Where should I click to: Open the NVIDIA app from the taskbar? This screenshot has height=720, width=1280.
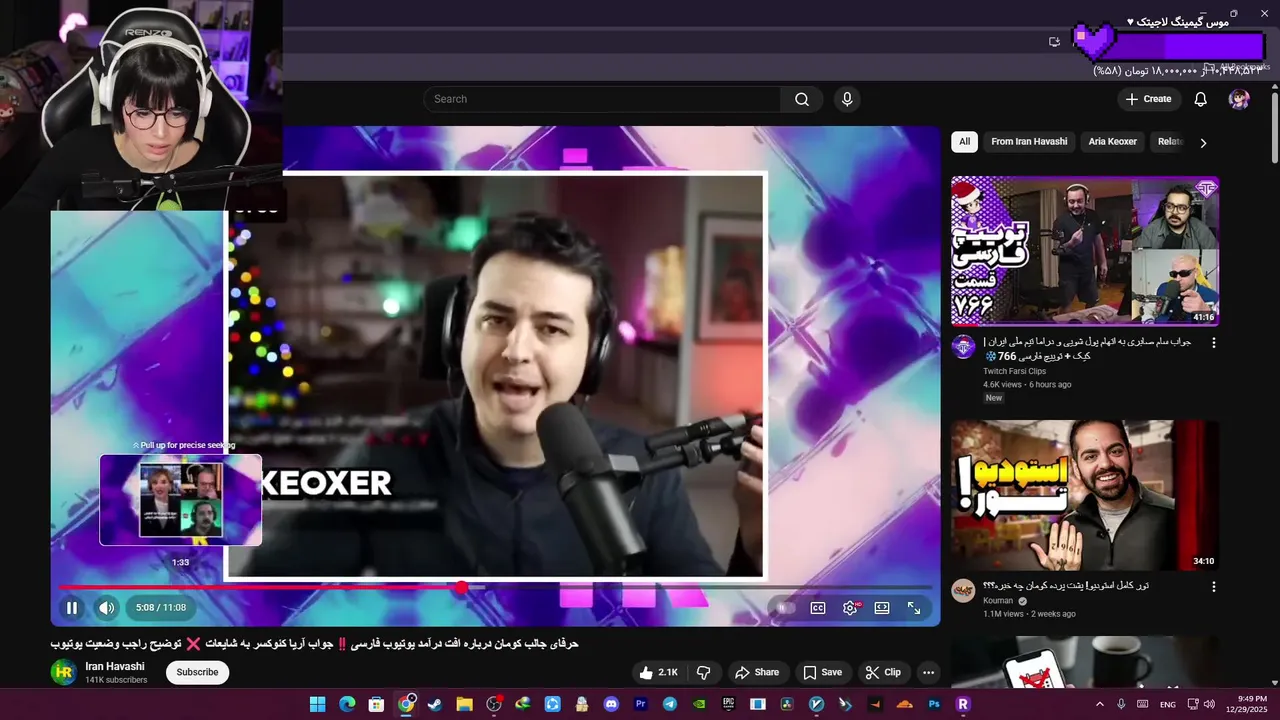699,704
